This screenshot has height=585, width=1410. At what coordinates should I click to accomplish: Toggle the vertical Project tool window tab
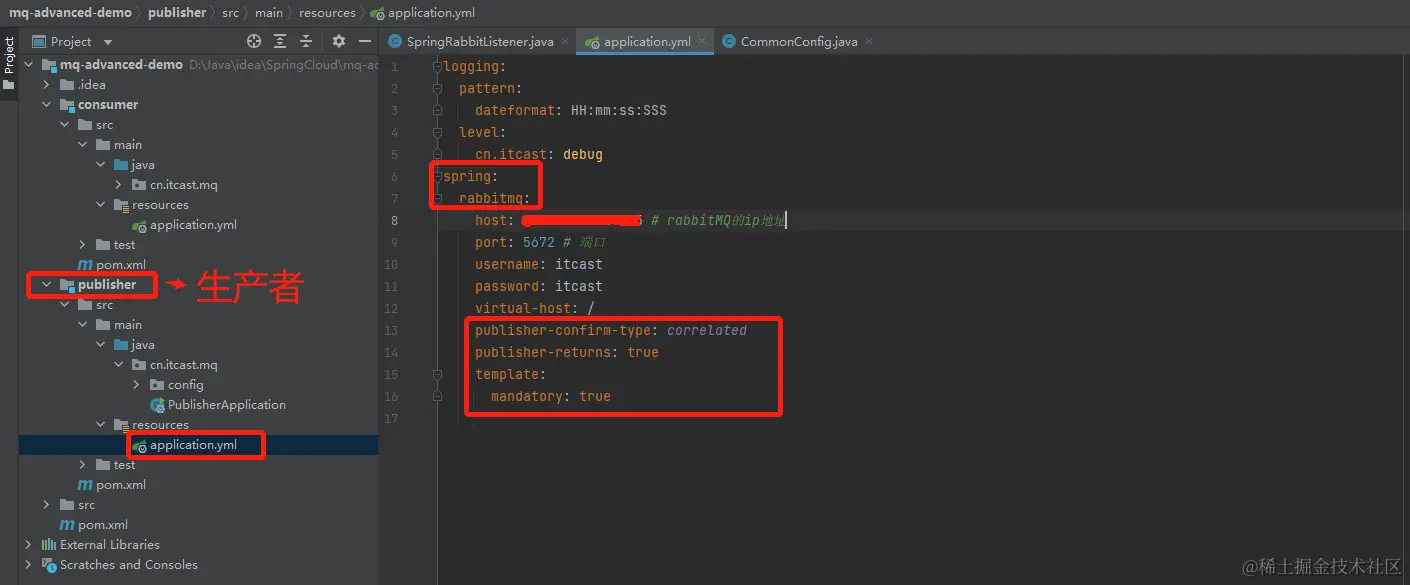point(9,63)
